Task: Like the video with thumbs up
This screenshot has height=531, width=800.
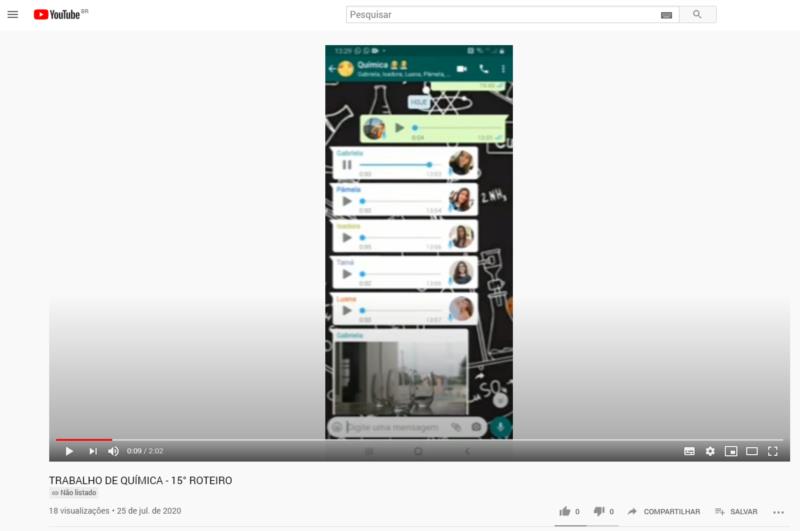Action: (566, 511)
